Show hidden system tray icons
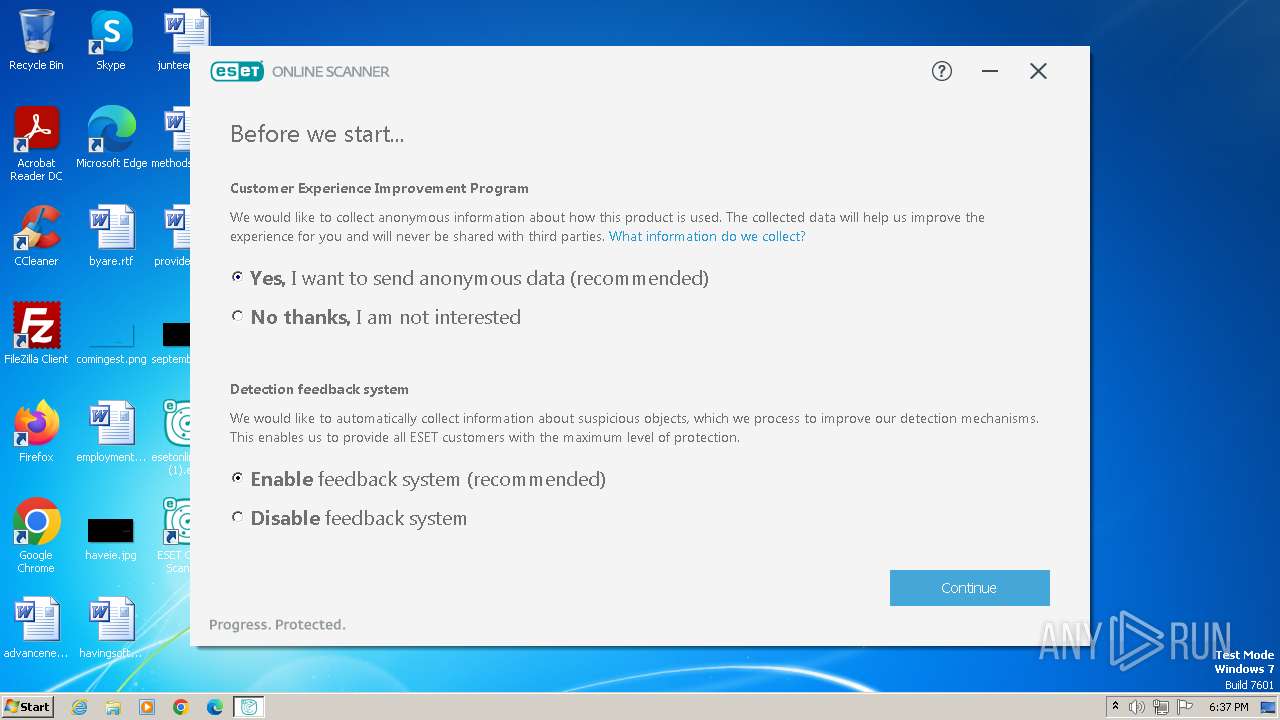 click(x=1115, y=706)
